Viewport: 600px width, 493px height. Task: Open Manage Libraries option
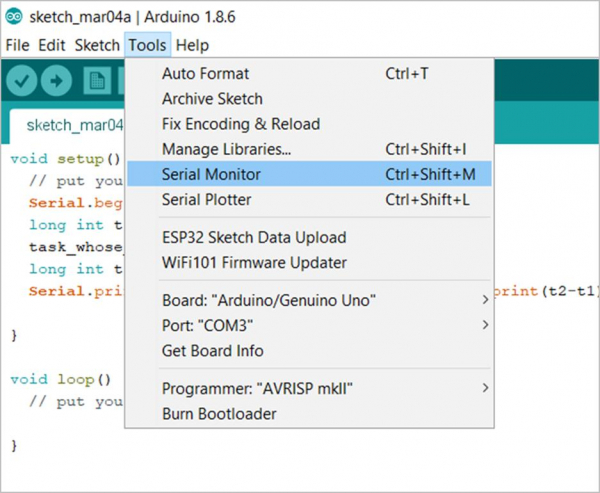pyautogui.click(x=226, y=149)
